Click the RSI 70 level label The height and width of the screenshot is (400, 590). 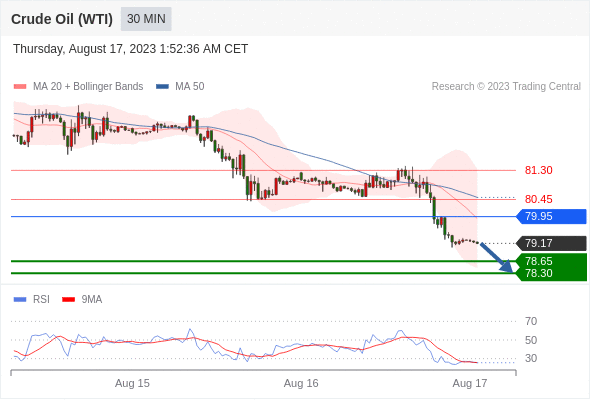[531, 321]
